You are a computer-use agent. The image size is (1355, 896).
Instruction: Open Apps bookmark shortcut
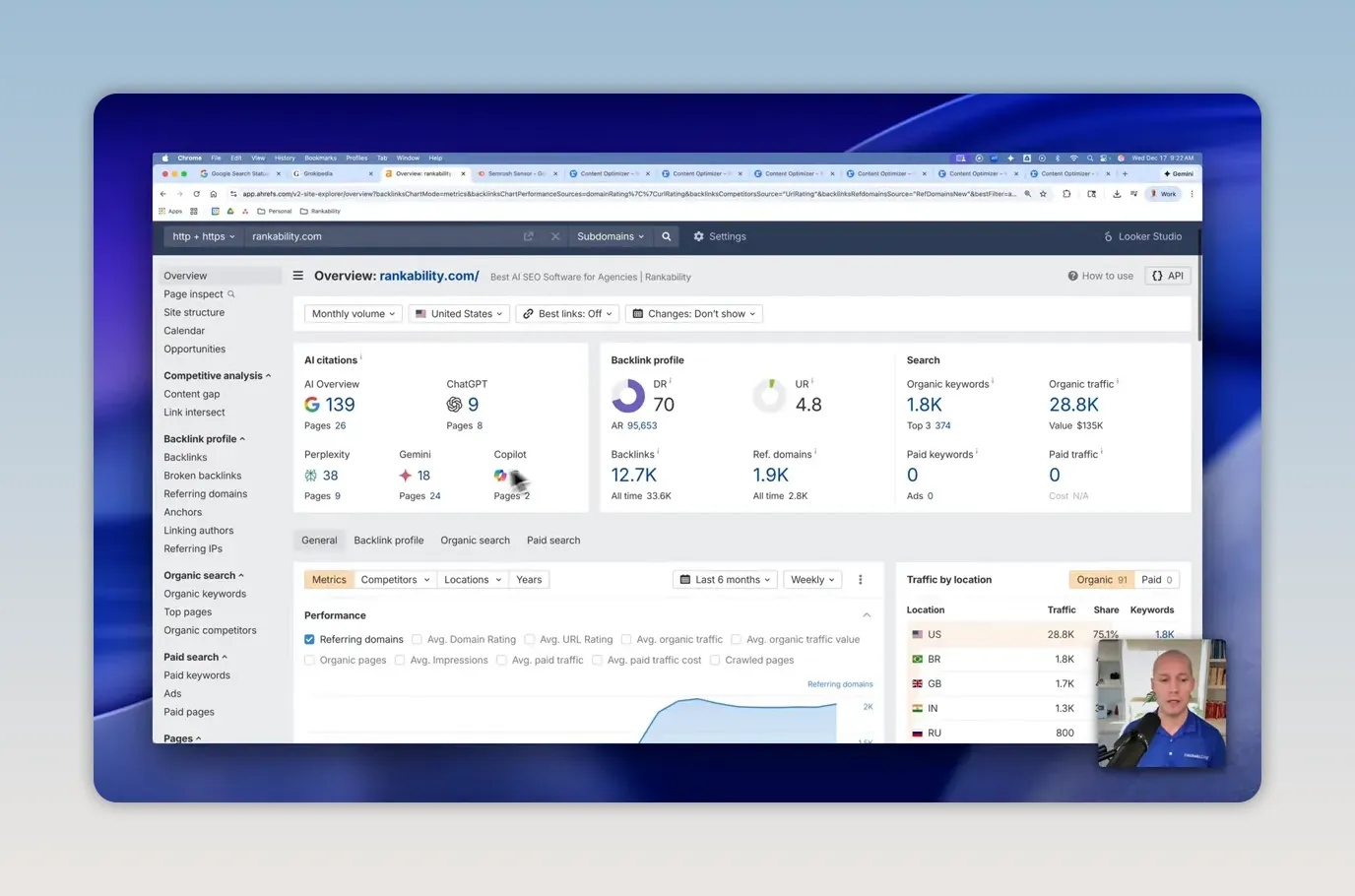[x=171, y=211]
